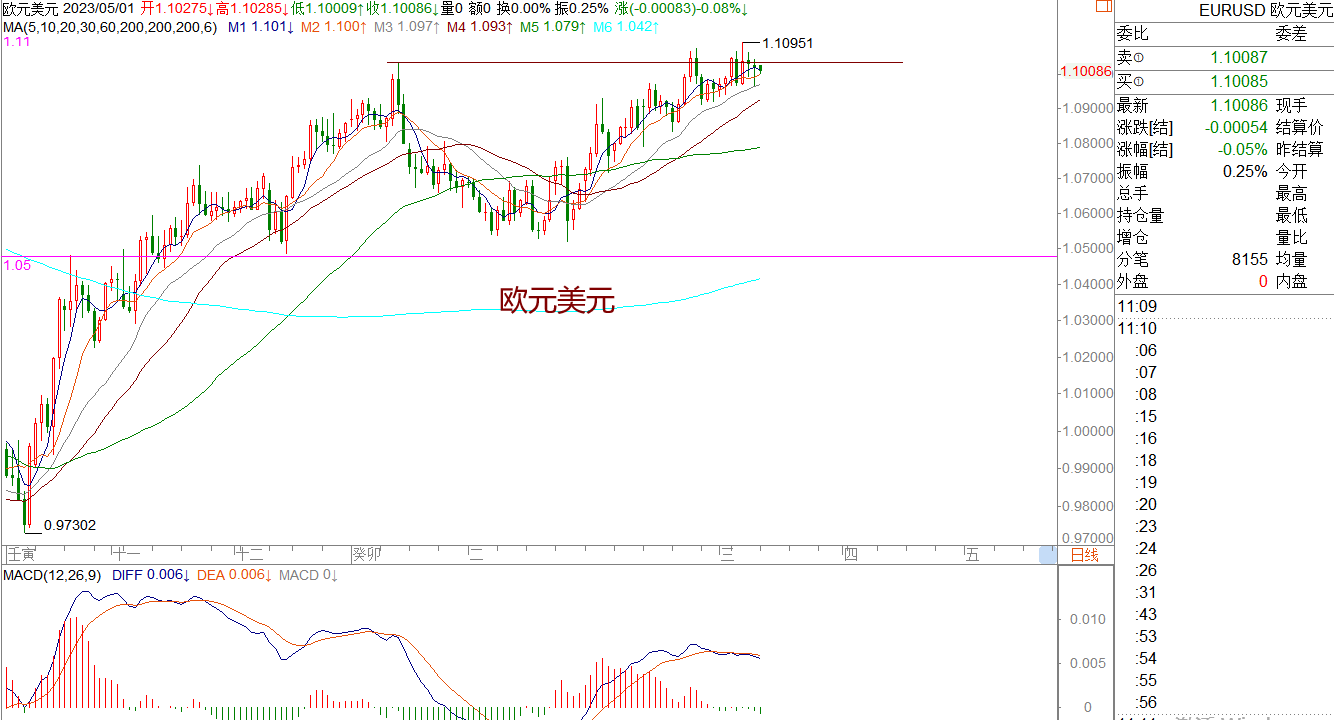Click the 持仓量 label
The image size is (1334, 720).
(x=1141, y=215)
